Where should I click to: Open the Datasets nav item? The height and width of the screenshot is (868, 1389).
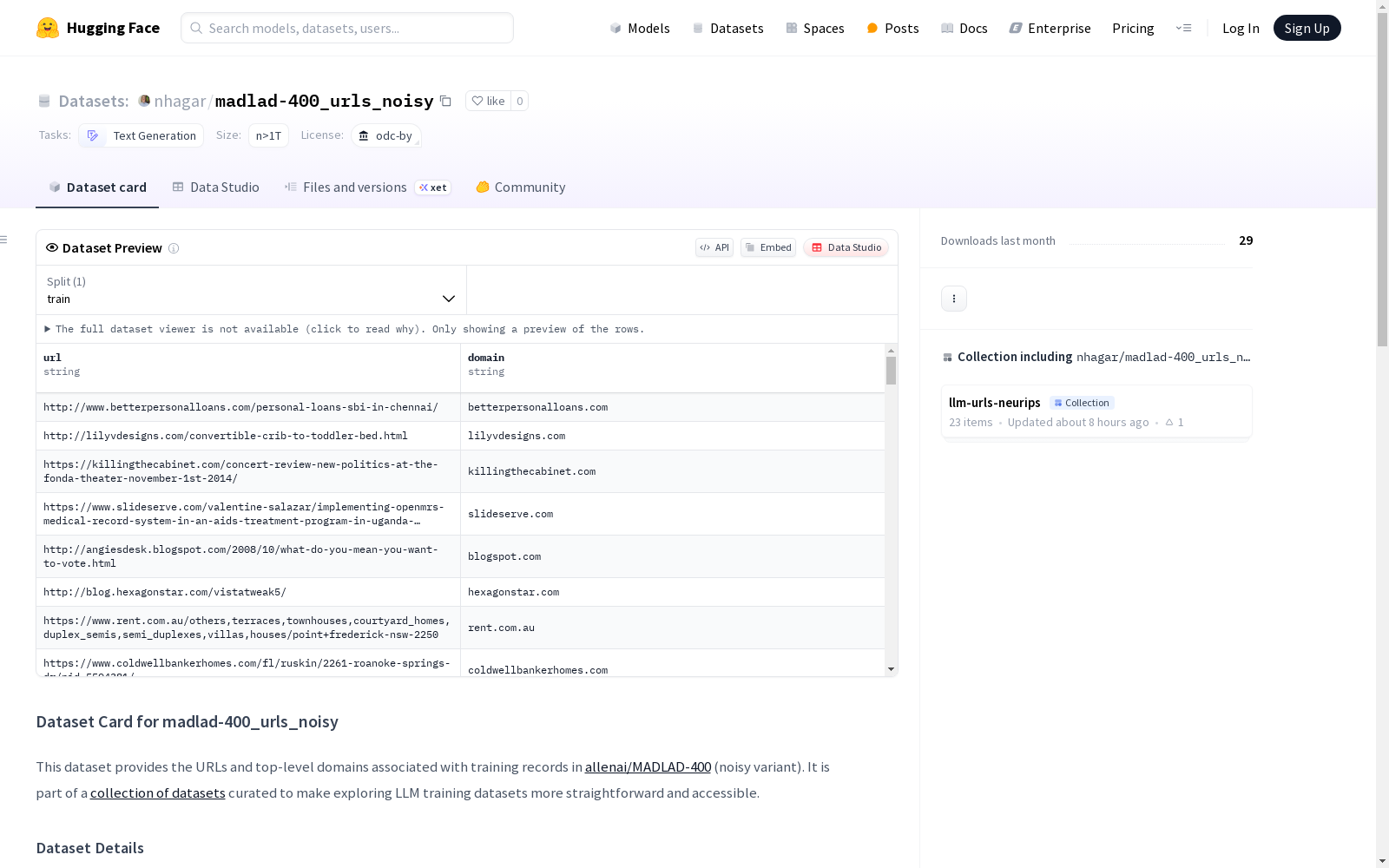(727, 28)
